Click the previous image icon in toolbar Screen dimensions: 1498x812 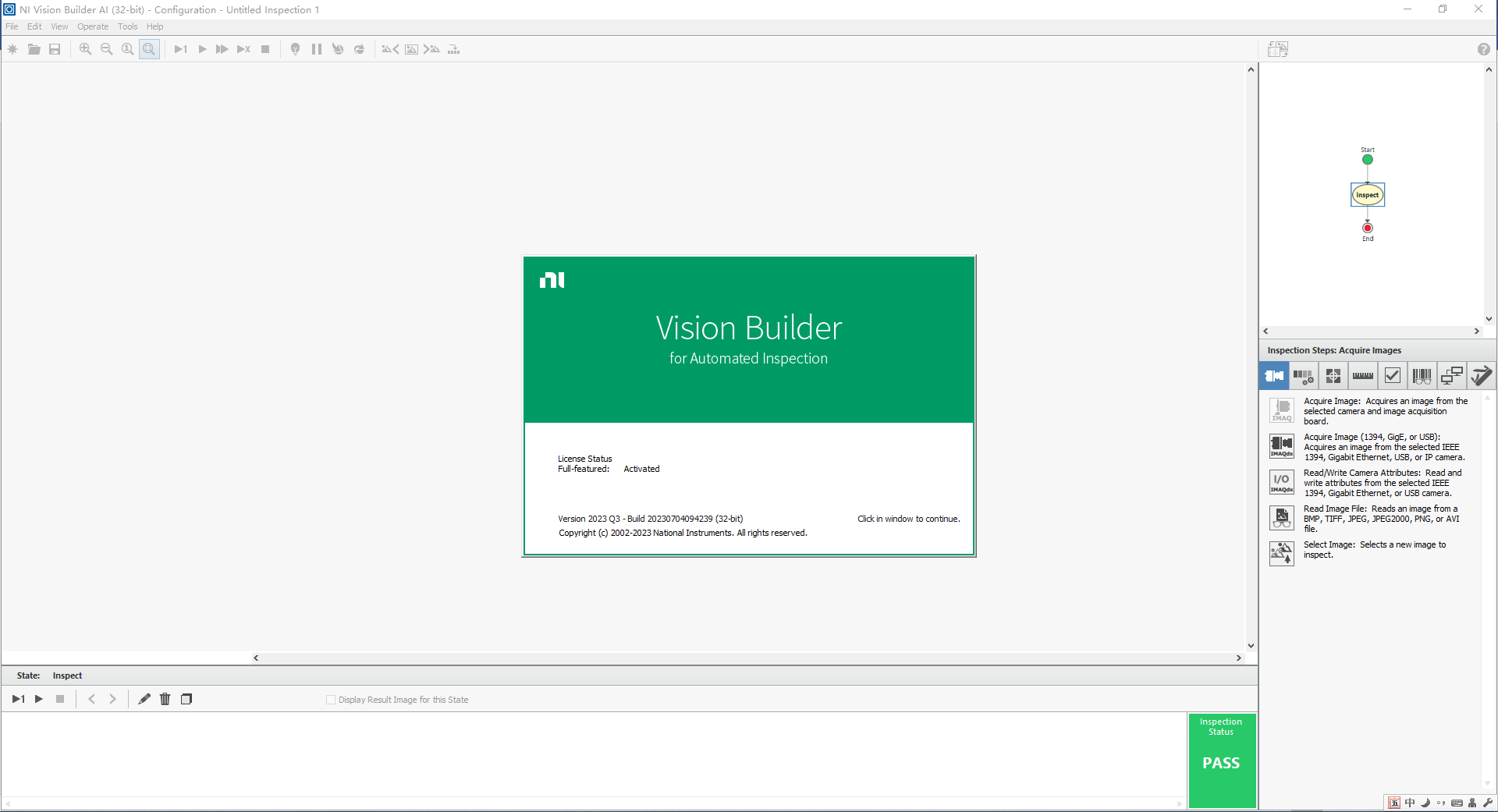390,49
